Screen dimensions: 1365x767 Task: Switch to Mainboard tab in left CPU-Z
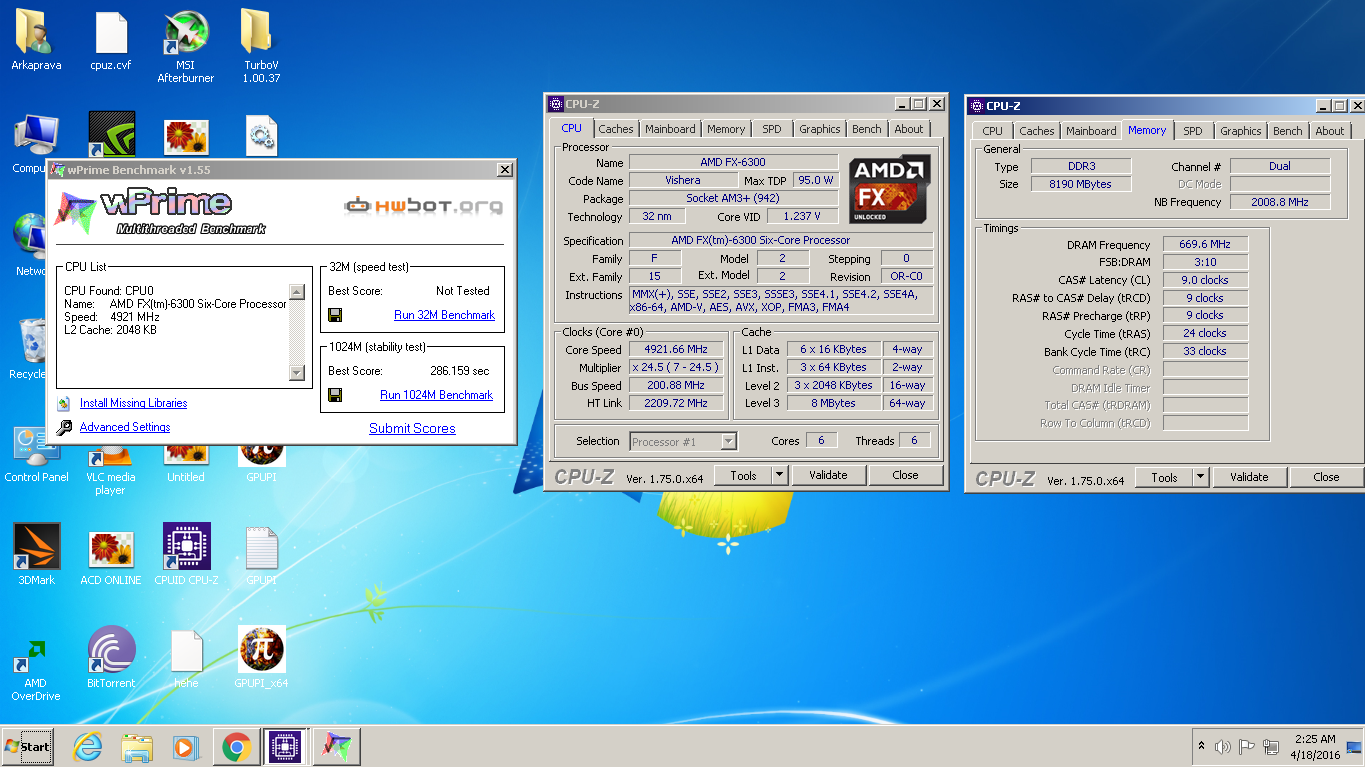click(x=670, y=129)
